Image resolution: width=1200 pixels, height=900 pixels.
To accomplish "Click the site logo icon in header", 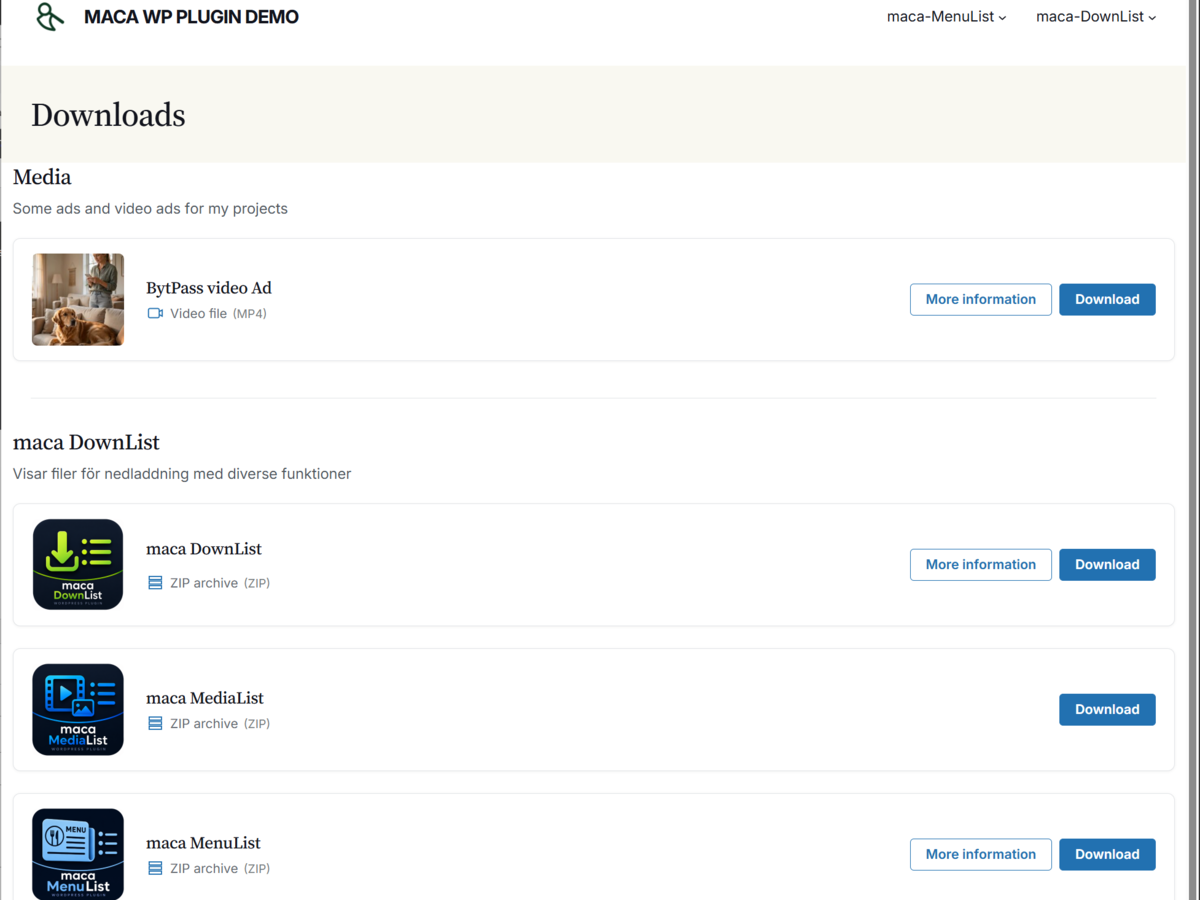I will (50, 16).
